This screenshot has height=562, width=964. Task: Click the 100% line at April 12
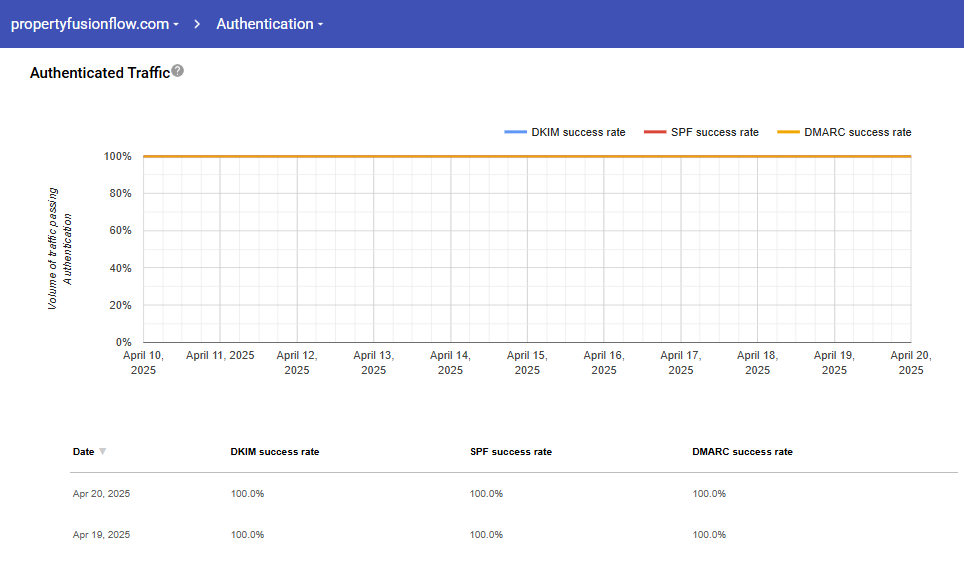point(297,156)
